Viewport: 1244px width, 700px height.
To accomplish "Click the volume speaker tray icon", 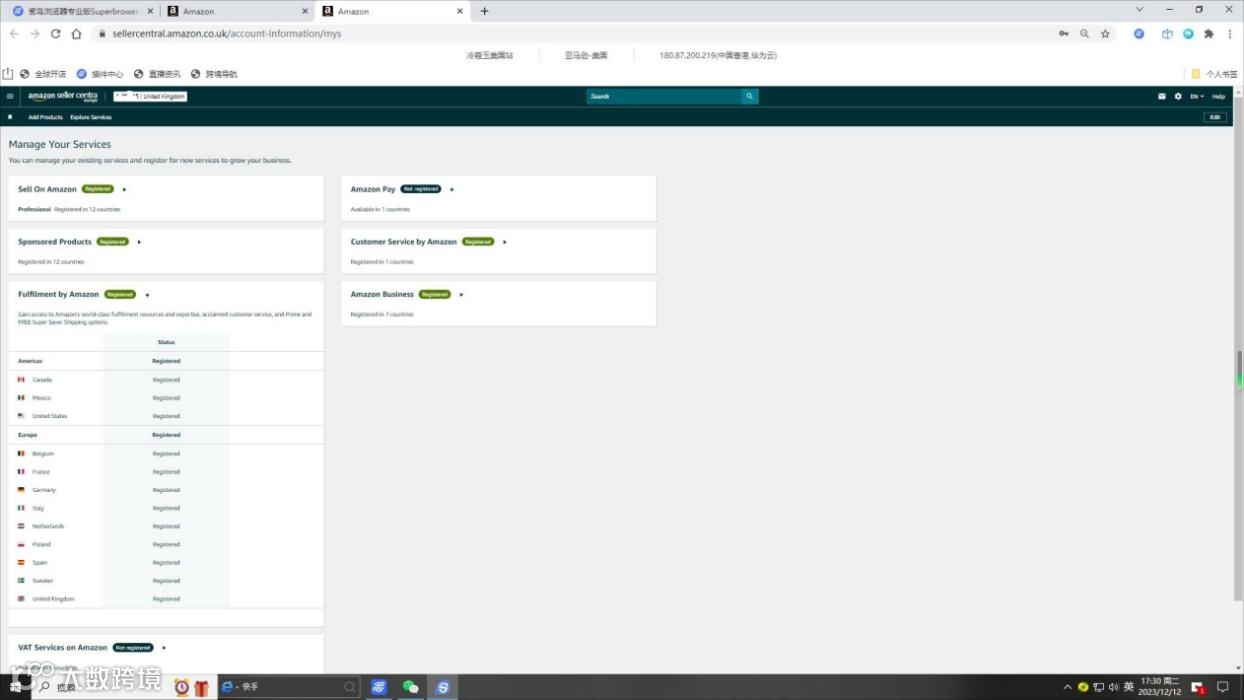I will 1113,687.
